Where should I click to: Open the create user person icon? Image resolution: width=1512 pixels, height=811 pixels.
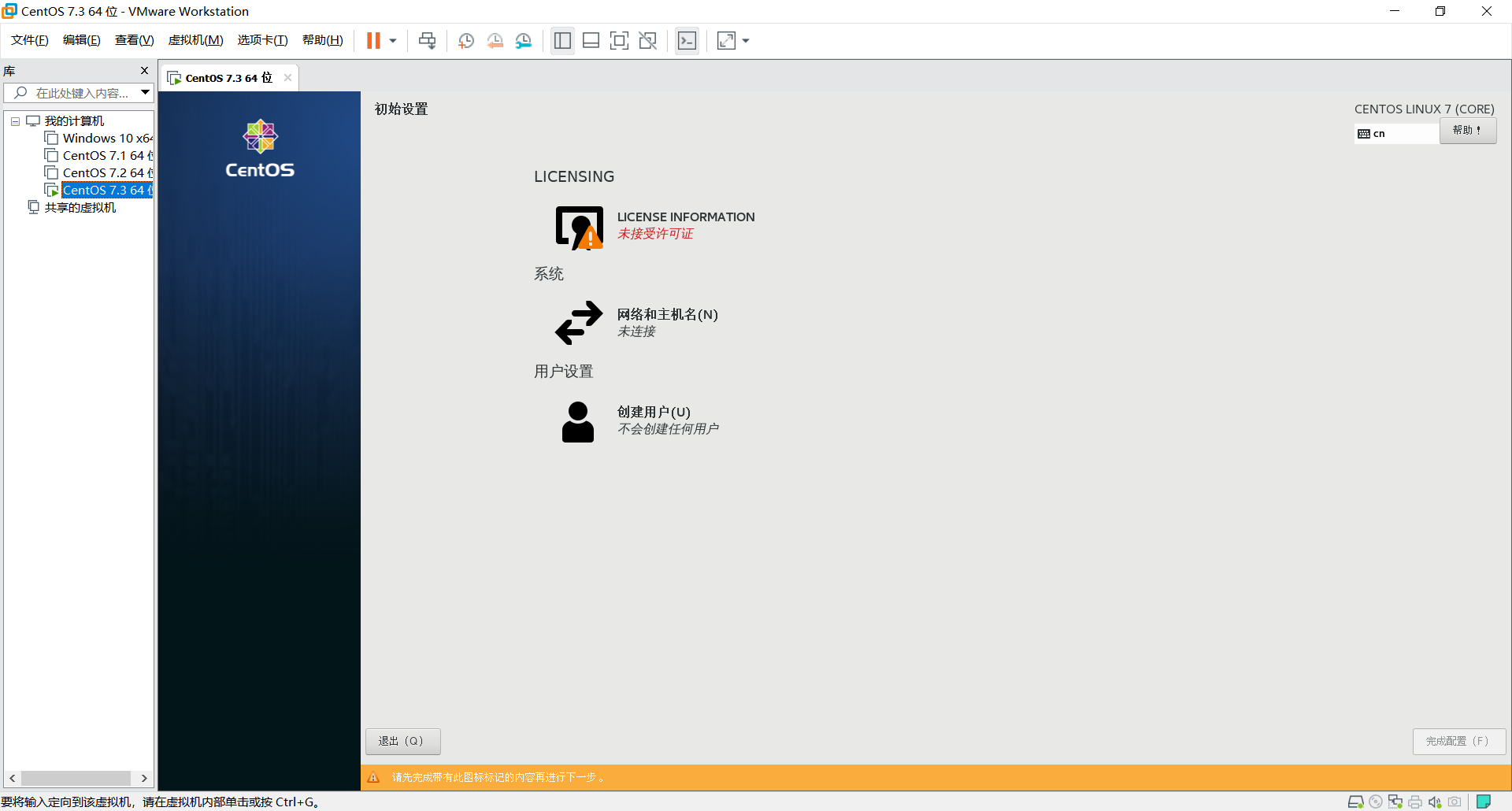pos(578,422)
